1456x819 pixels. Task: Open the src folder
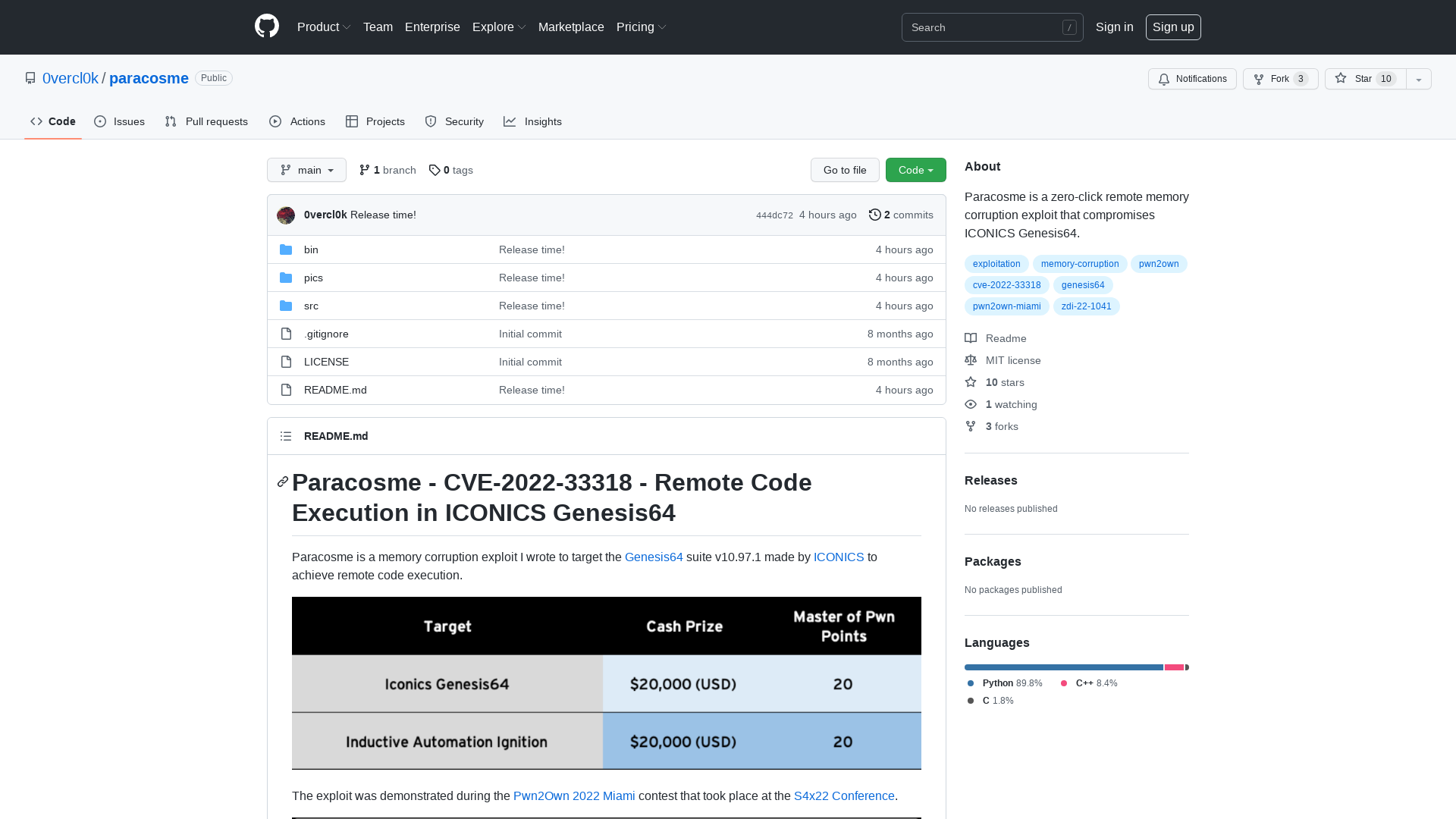[311, 306]
